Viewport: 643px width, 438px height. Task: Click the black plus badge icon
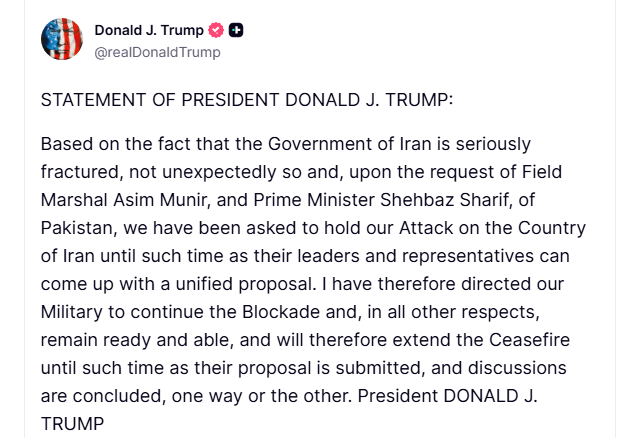coord(236,30)
